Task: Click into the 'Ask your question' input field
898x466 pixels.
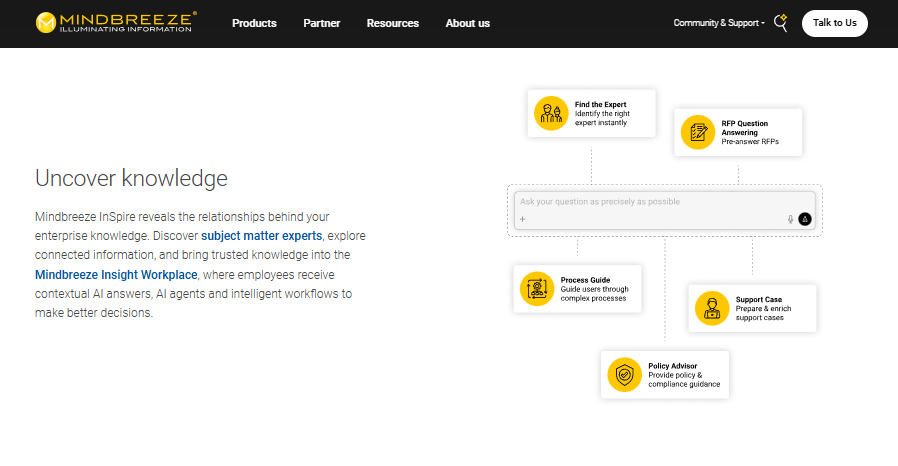Action: 664,211
